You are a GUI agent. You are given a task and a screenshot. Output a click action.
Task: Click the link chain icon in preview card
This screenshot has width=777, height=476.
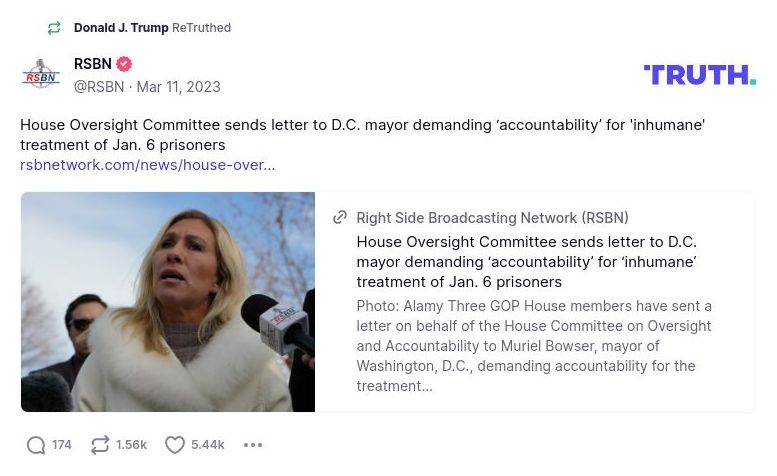tap(340, 218)
